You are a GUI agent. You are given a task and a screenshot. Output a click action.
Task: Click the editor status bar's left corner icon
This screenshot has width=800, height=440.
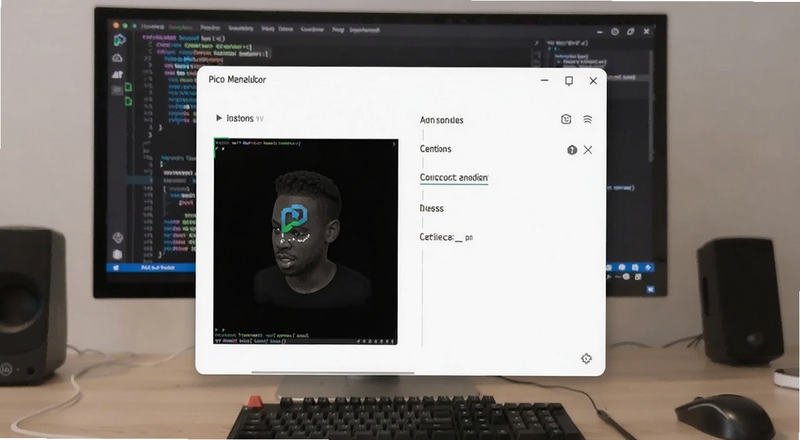115,267
